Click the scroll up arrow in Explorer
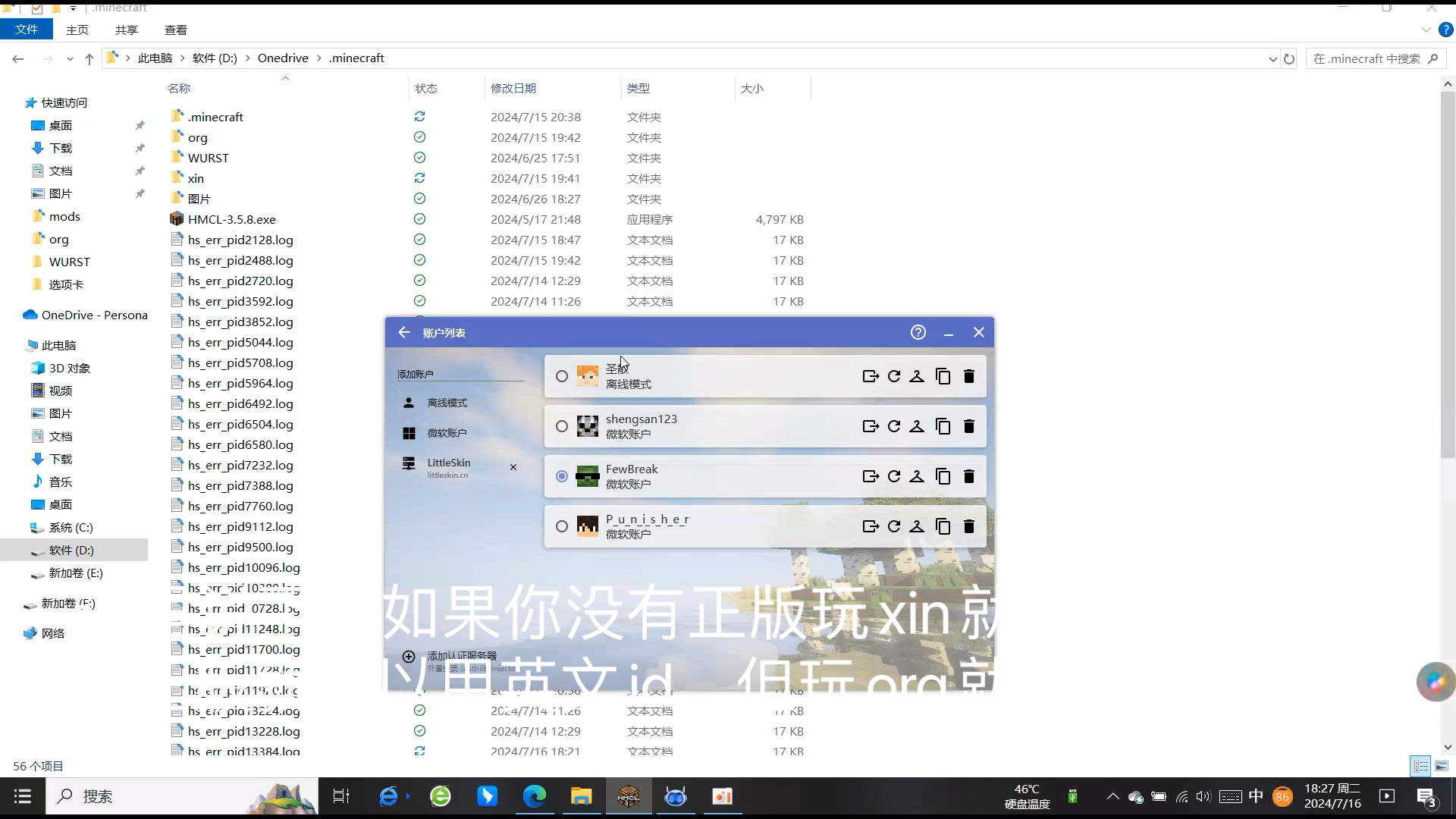Image resolution: width=1456 pixels, height=819 pixels. click(1448, 84)
